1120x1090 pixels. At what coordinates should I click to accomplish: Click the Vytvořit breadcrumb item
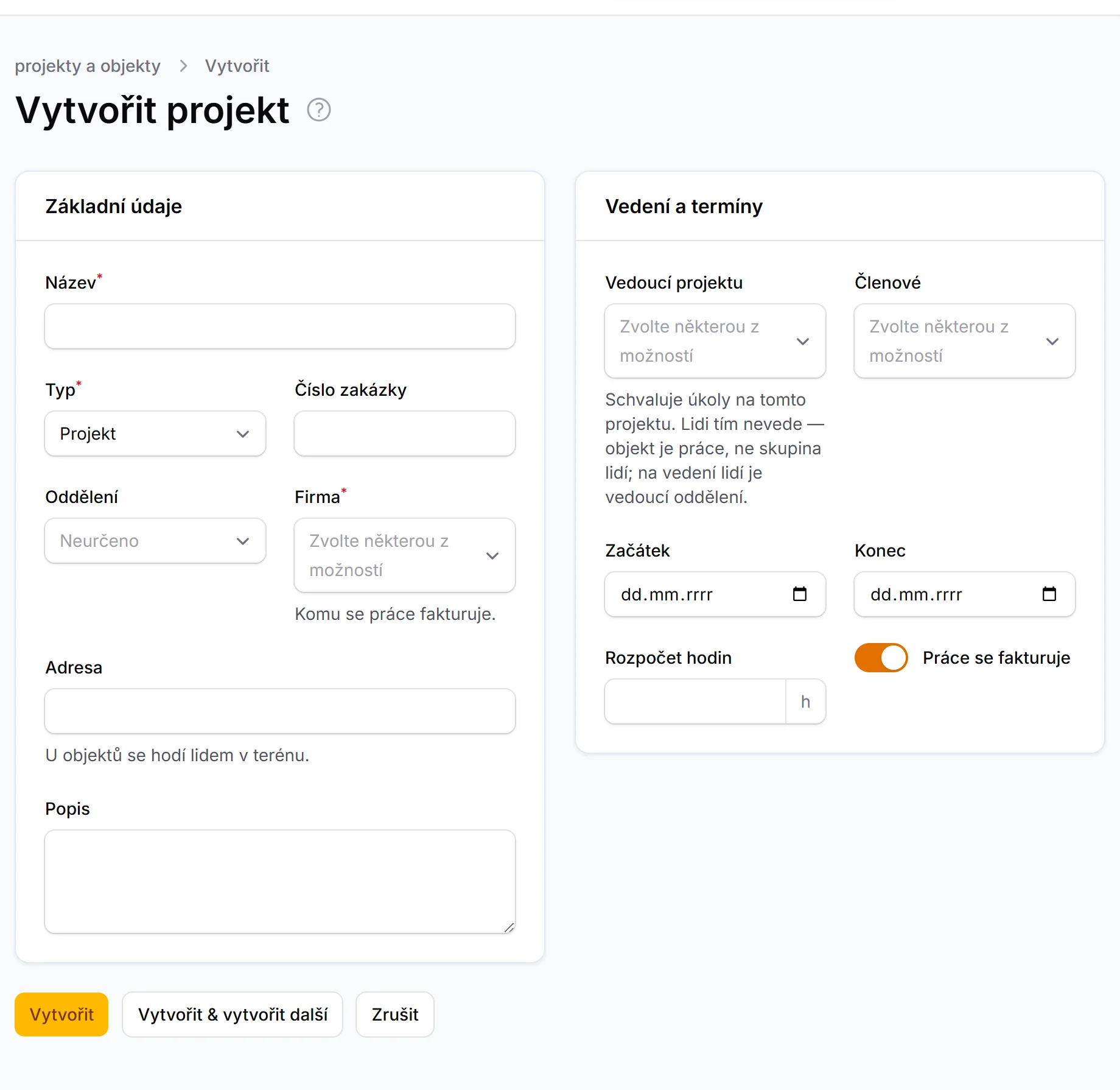(237, 66)
